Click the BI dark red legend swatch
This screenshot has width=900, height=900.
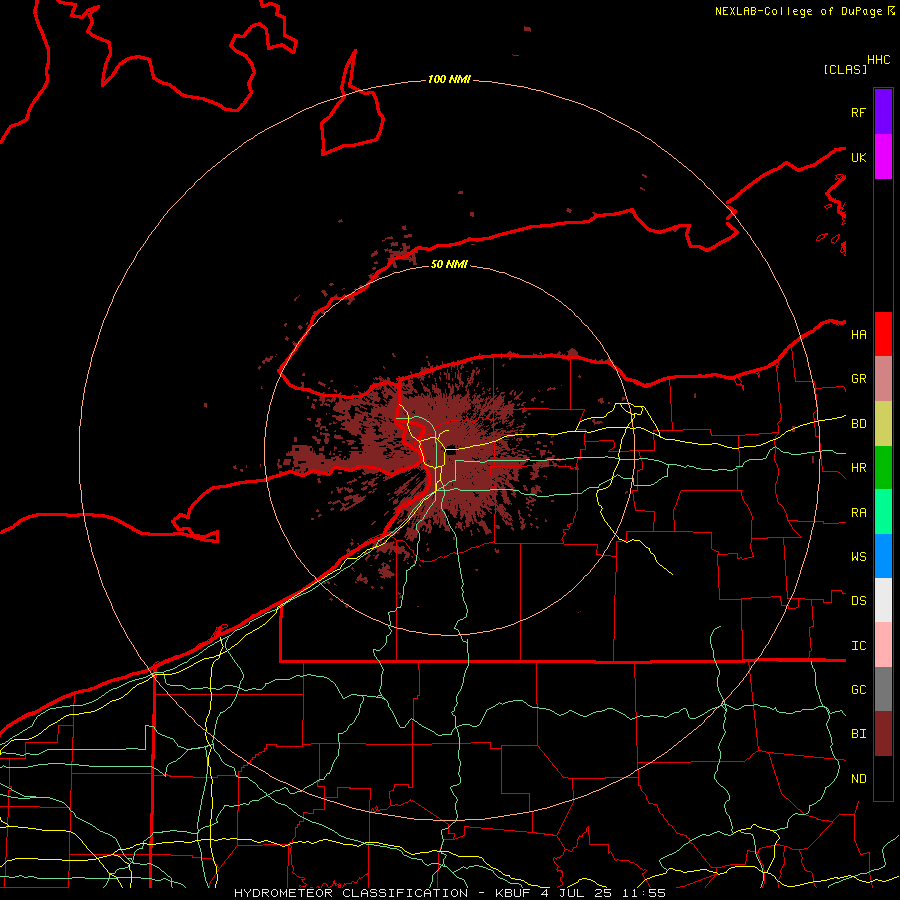pos(883,734)
